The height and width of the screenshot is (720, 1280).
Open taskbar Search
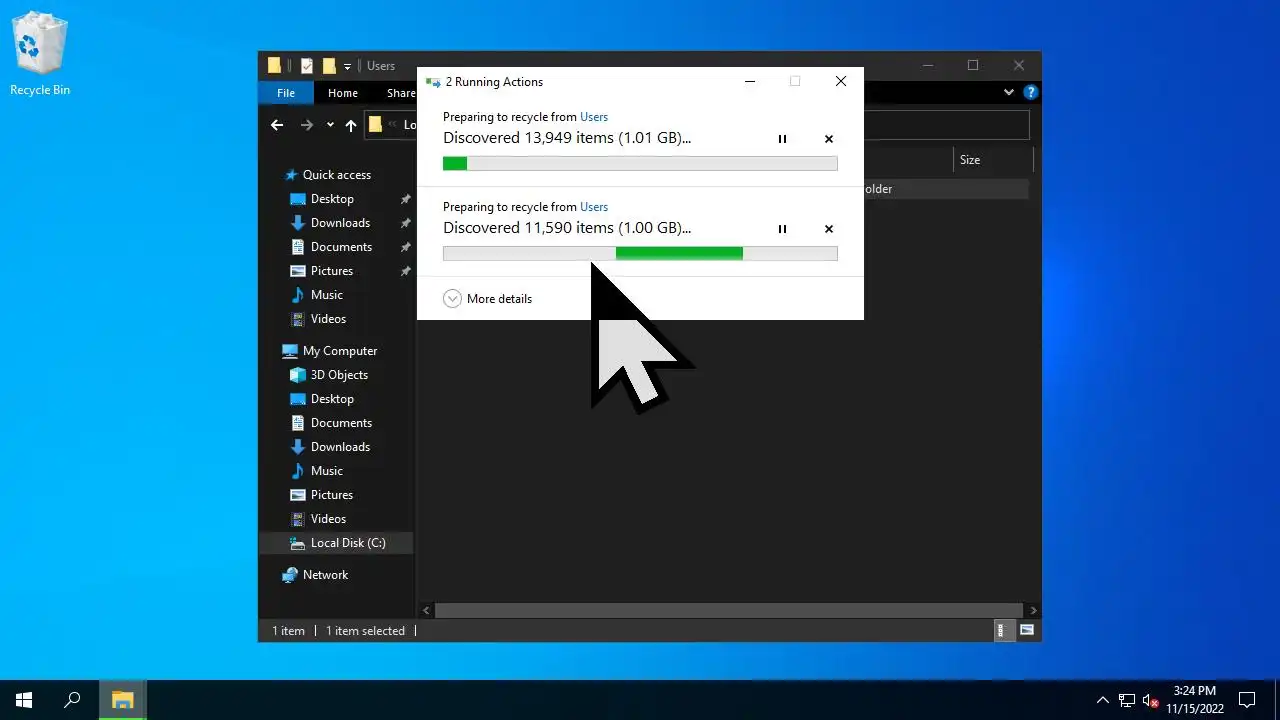pyautogui.click(x=72, y=700)
